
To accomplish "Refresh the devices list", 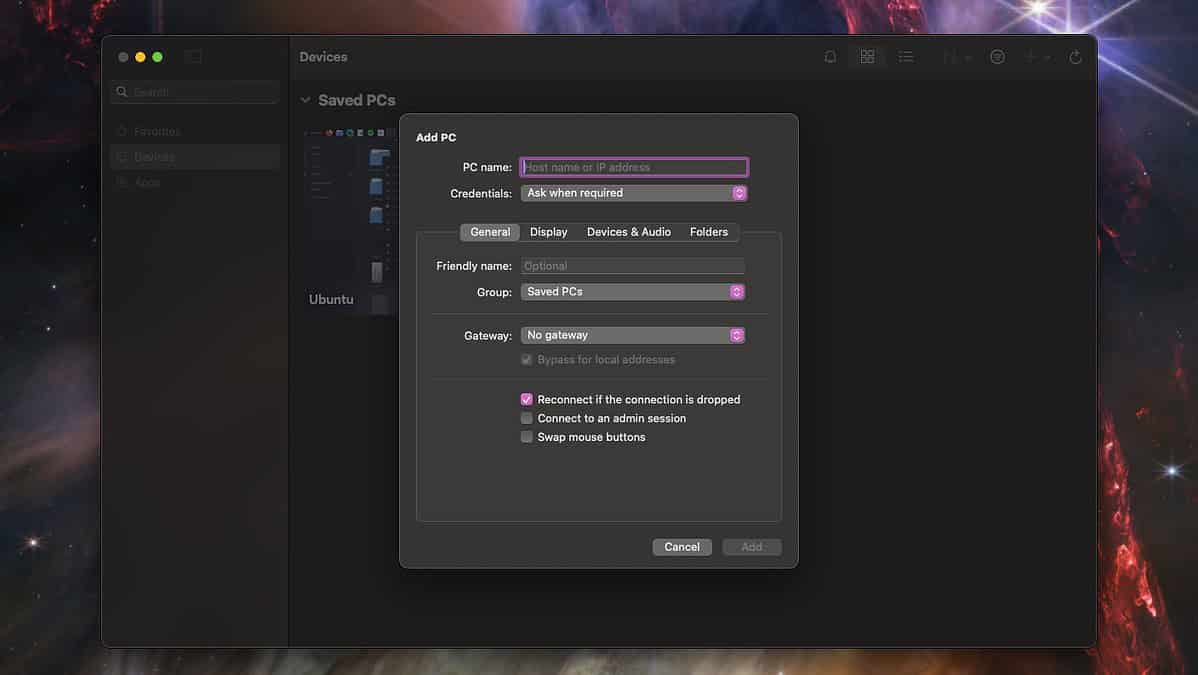I will (1075, 56).
